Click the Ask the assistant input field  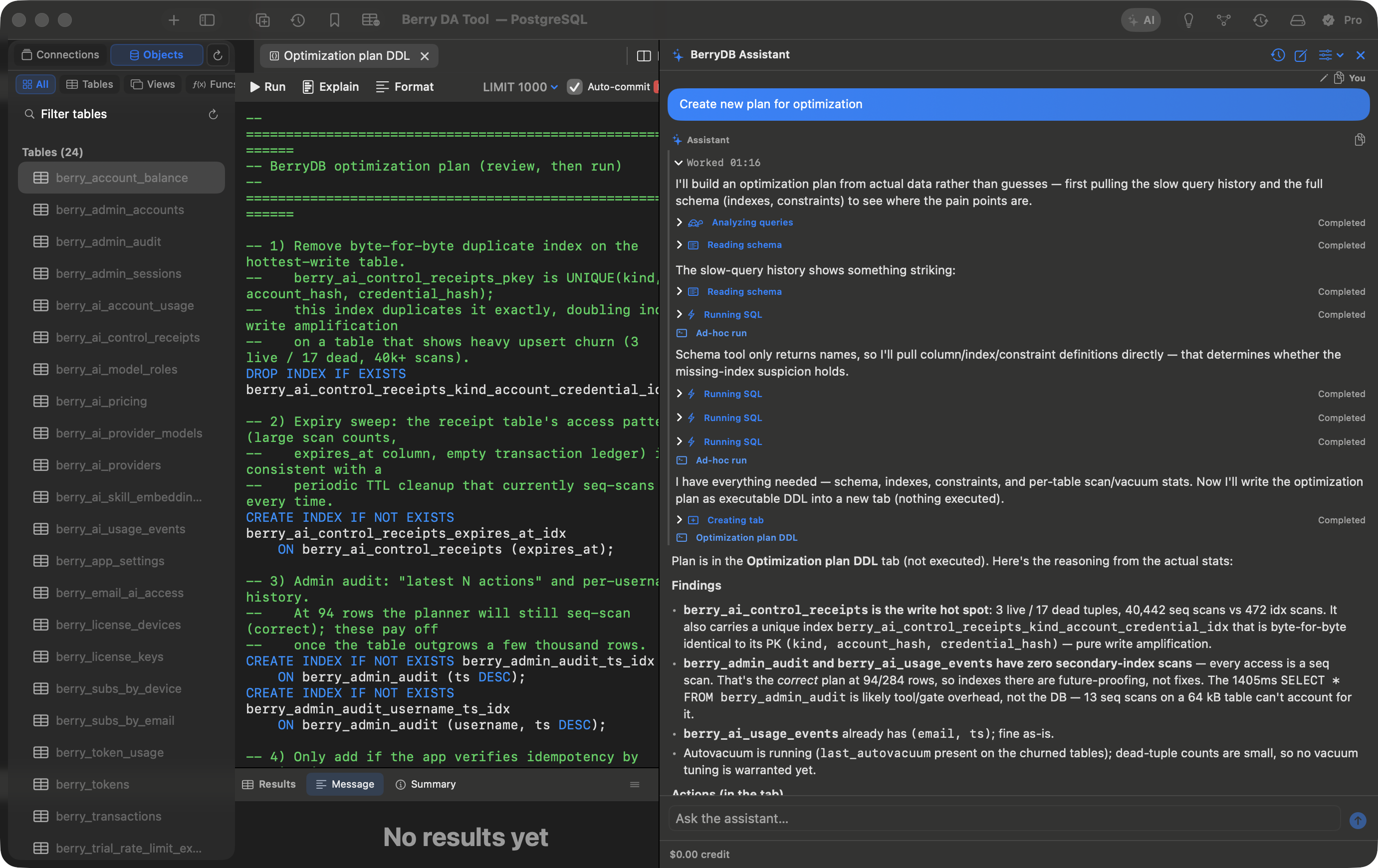[1004, 818]
